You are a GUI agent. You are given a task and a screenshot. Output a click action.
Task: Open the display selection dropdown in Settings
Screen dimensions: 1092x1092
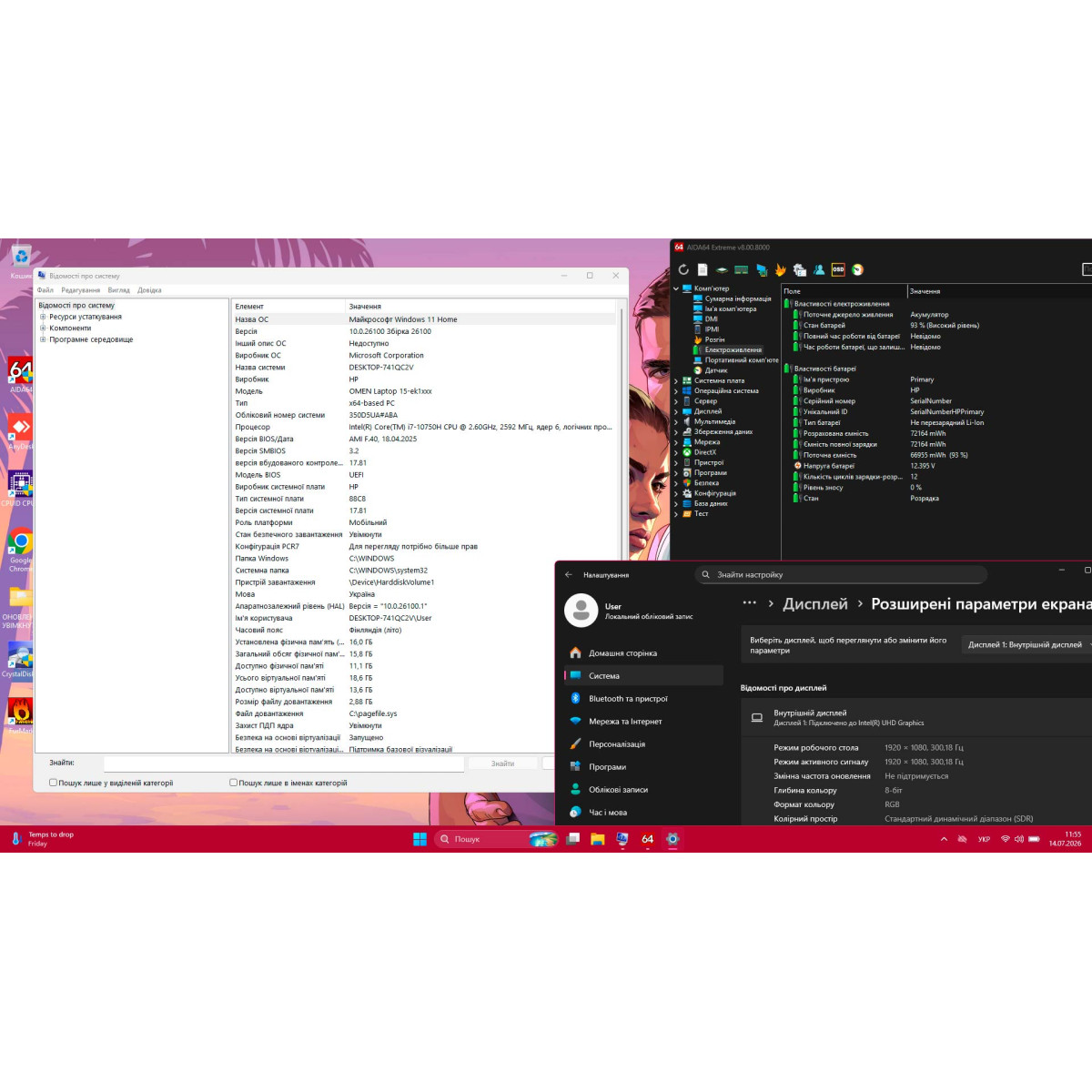pyautogui.click(x=1028, y=644)
